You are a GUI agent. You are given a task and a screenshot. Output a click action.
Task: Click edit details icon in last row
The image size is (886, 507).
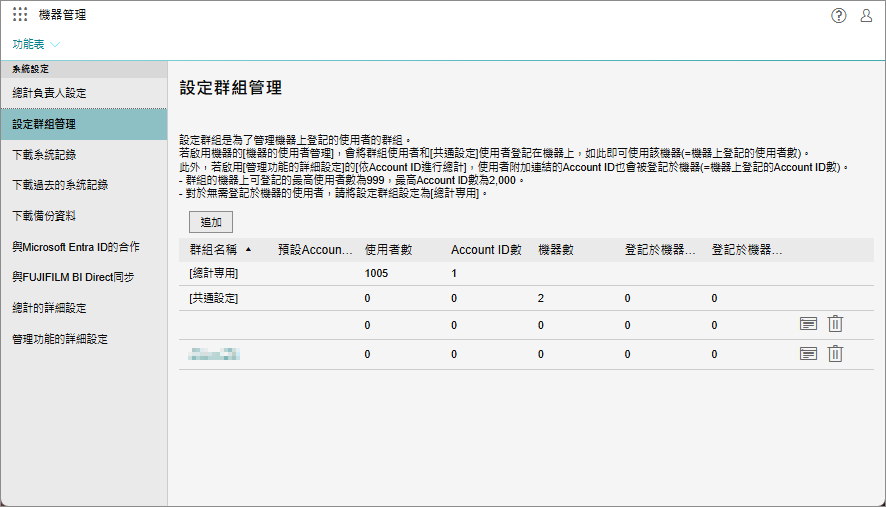coord(809,354)
